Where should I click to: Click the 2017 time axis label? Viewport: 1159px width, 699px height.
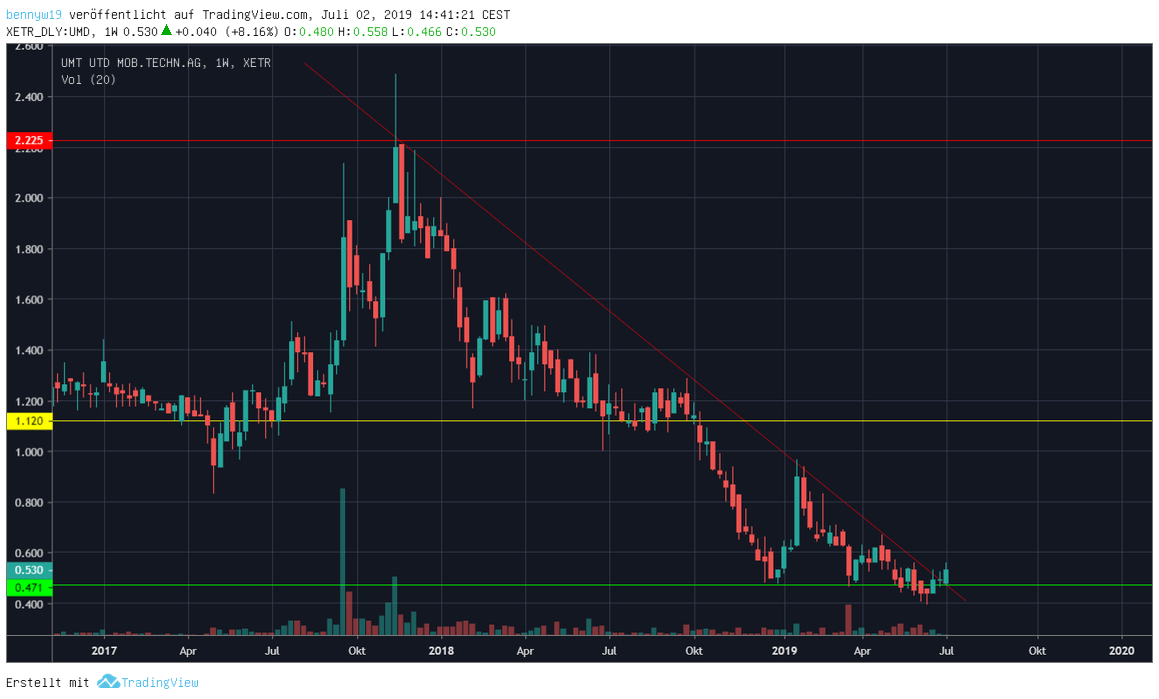pyautogui.click(x=104, y=651)
